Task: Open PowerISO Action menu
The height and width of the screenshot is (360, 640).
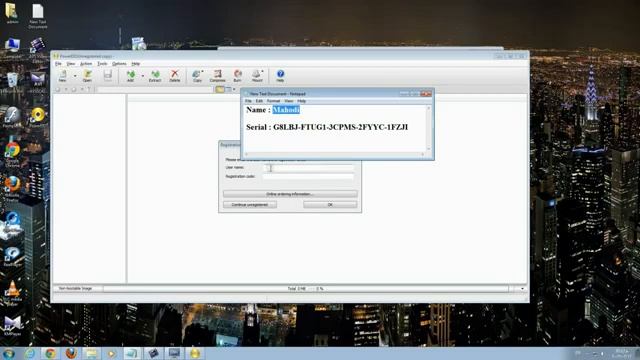Action: tap(86, 64)
